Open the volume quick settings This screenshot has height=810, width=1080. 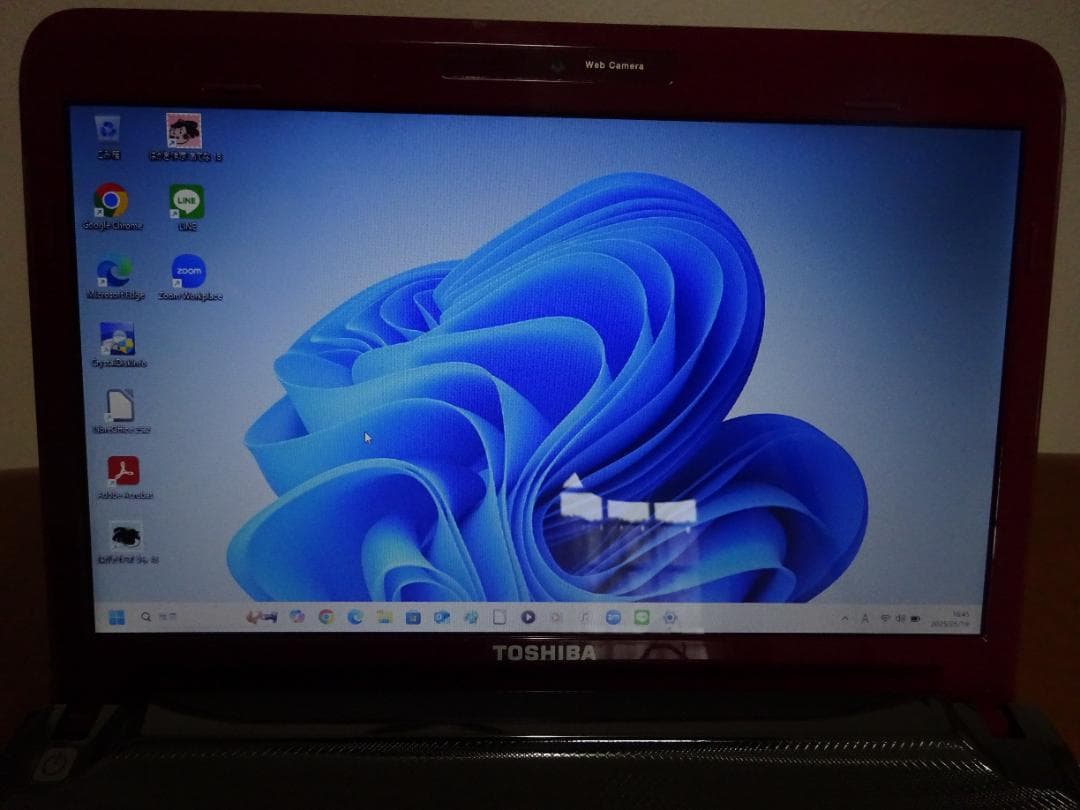coord(898,617)
